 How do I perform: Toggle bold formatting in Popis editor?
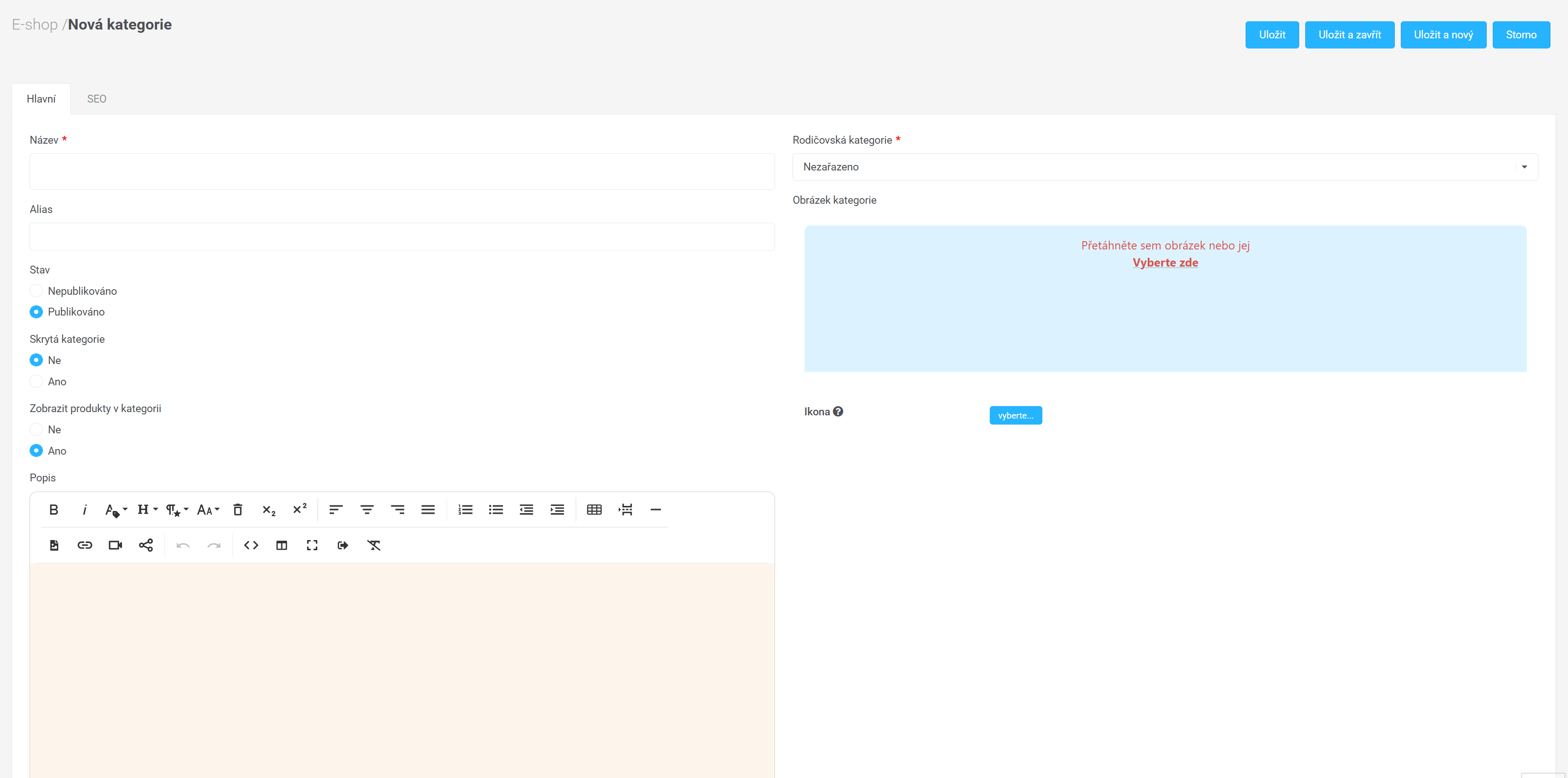pyautogui.click(x=54, y=510)
